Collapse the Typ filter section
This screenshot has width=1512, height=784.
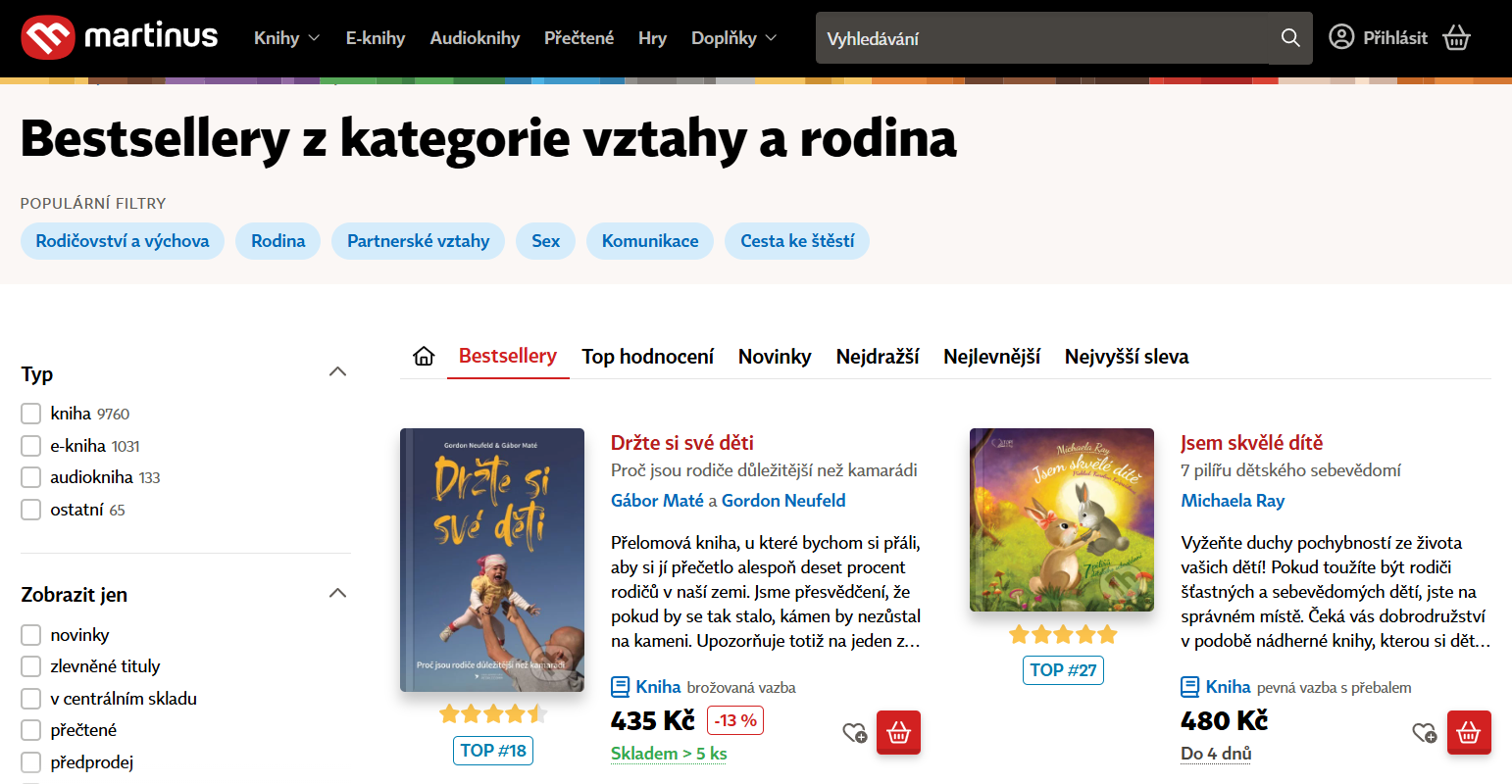click(x=337, y=372)
